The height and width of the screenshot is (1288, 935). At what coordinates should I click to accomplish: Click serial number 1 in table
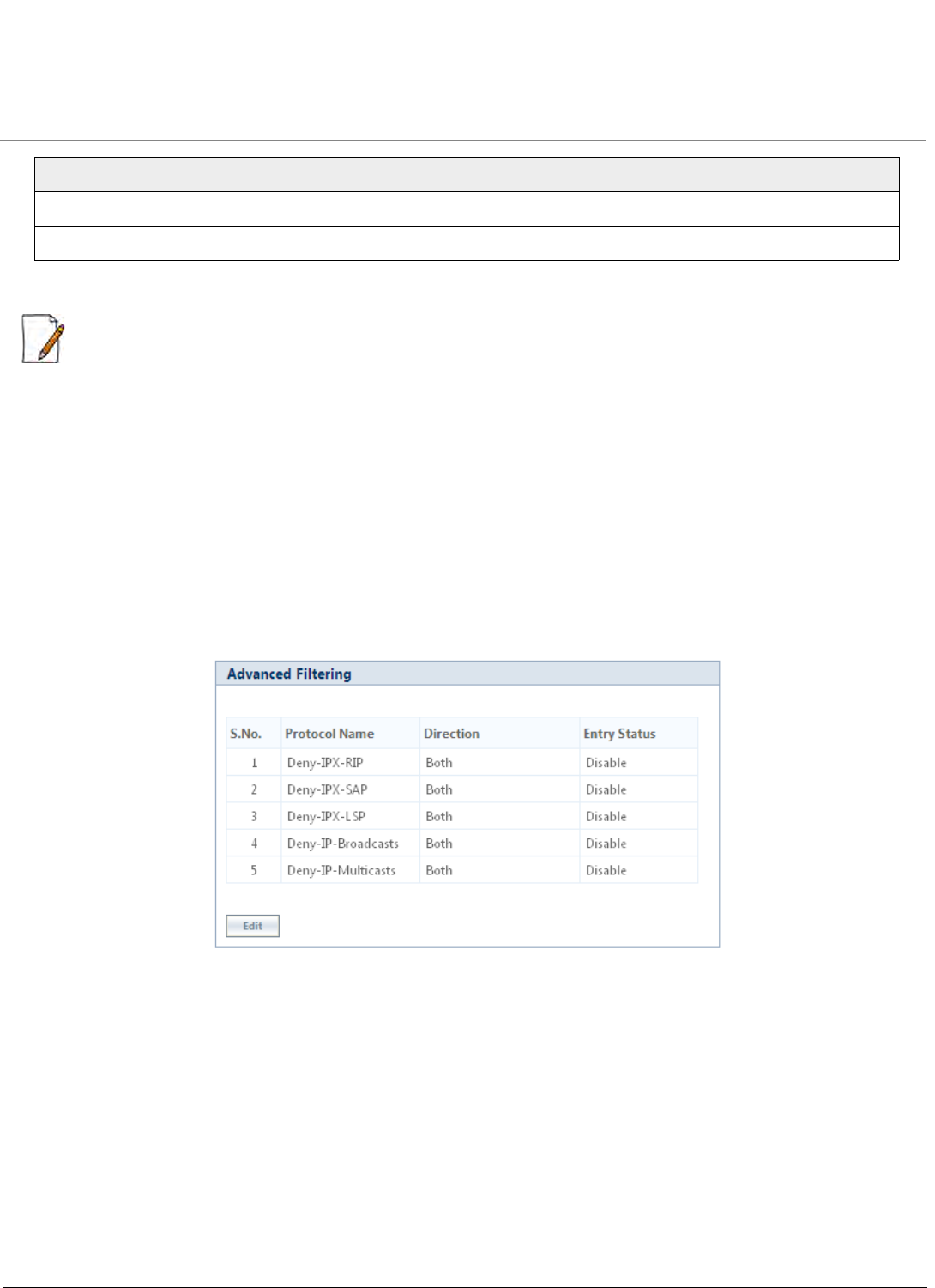click(254, 763)
